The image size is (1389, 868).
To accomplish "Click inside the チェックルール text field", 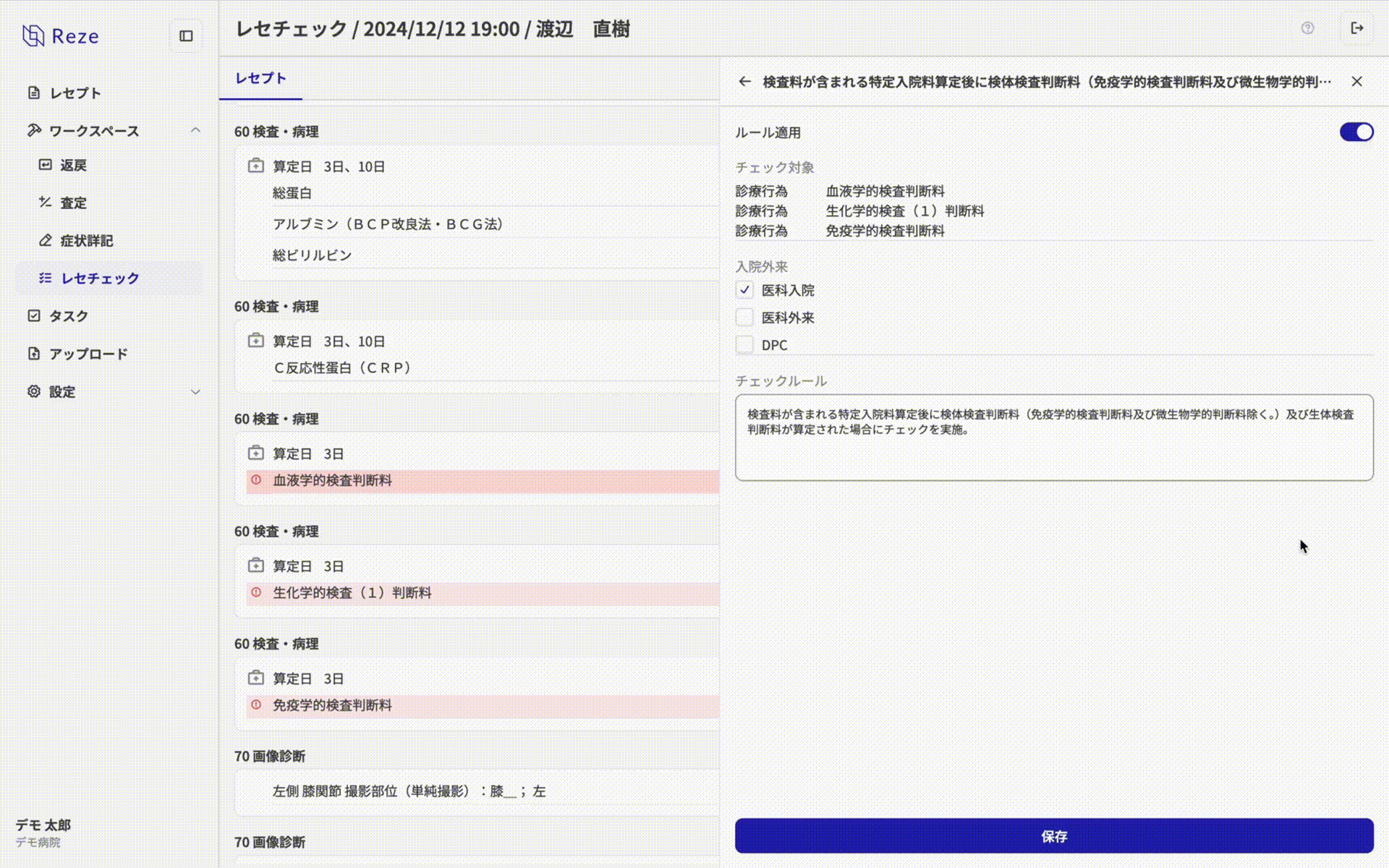I will click(1053, 438).
